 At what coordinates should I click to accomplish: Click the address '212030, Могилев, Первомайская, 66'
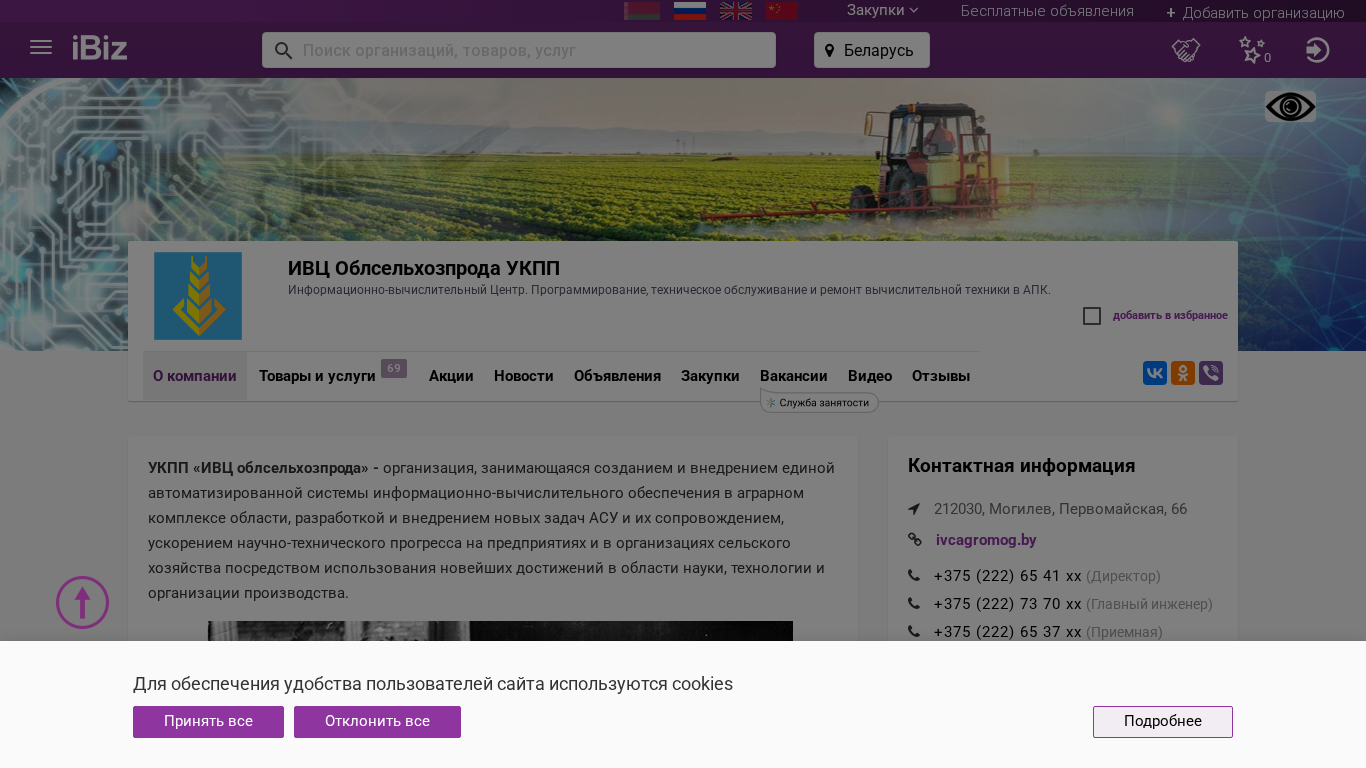click(x=1060, y=509)
